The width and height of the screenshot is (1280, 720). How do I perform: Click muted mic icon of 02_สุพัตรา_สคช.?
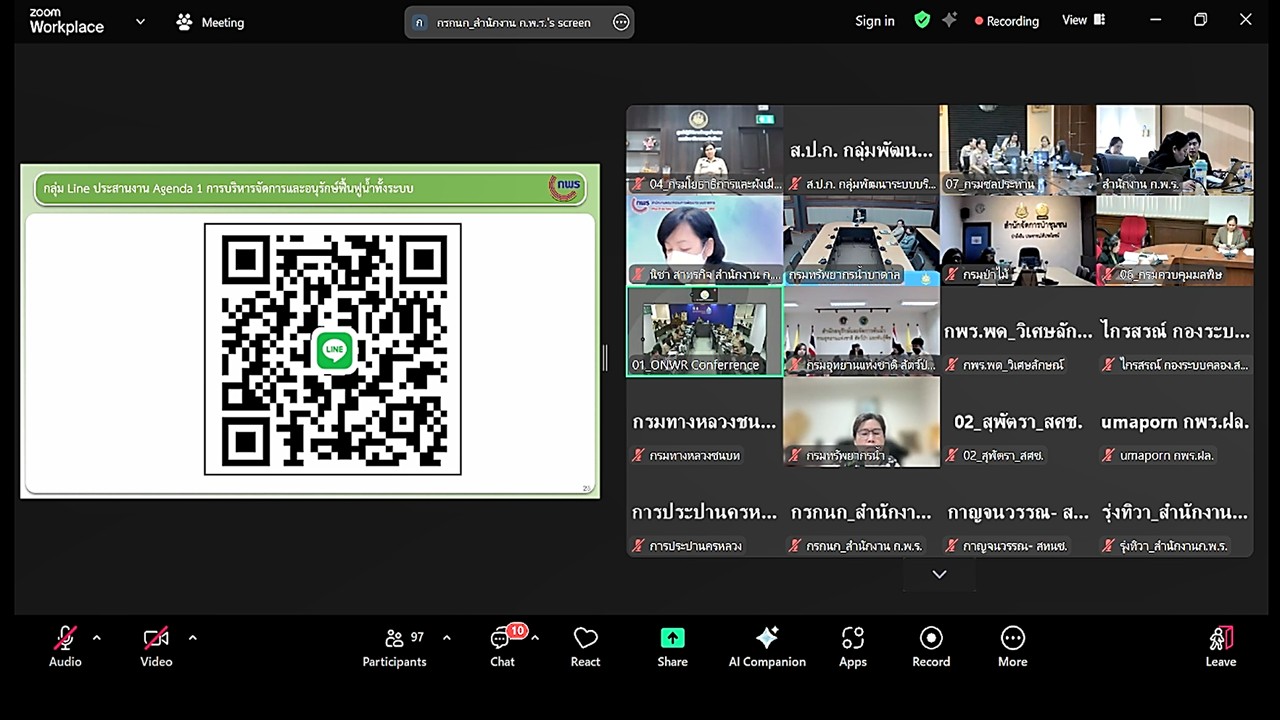(x=951, y=456)
